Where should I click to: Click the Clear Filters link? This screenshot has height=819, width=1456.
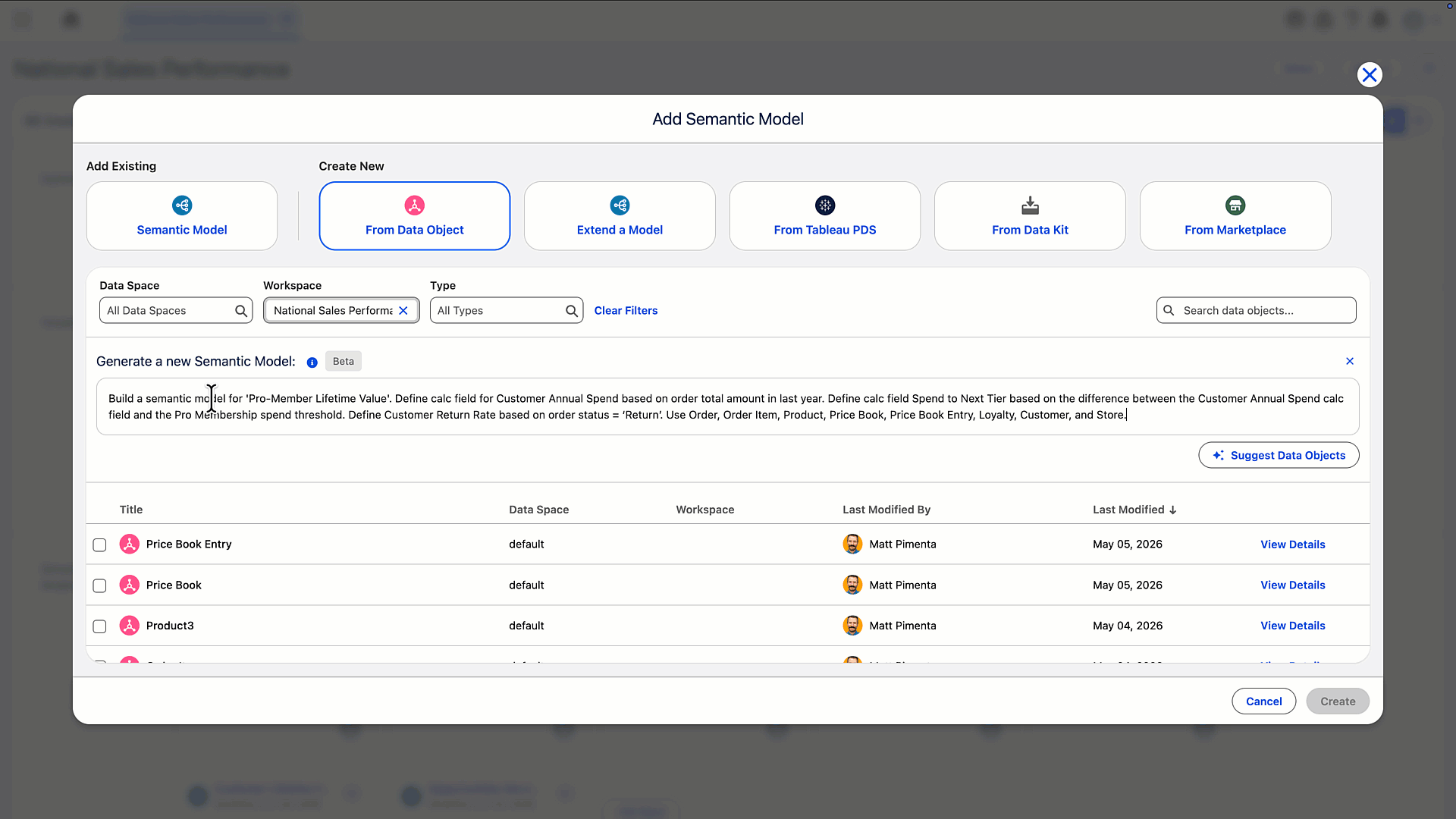[626, 310]
